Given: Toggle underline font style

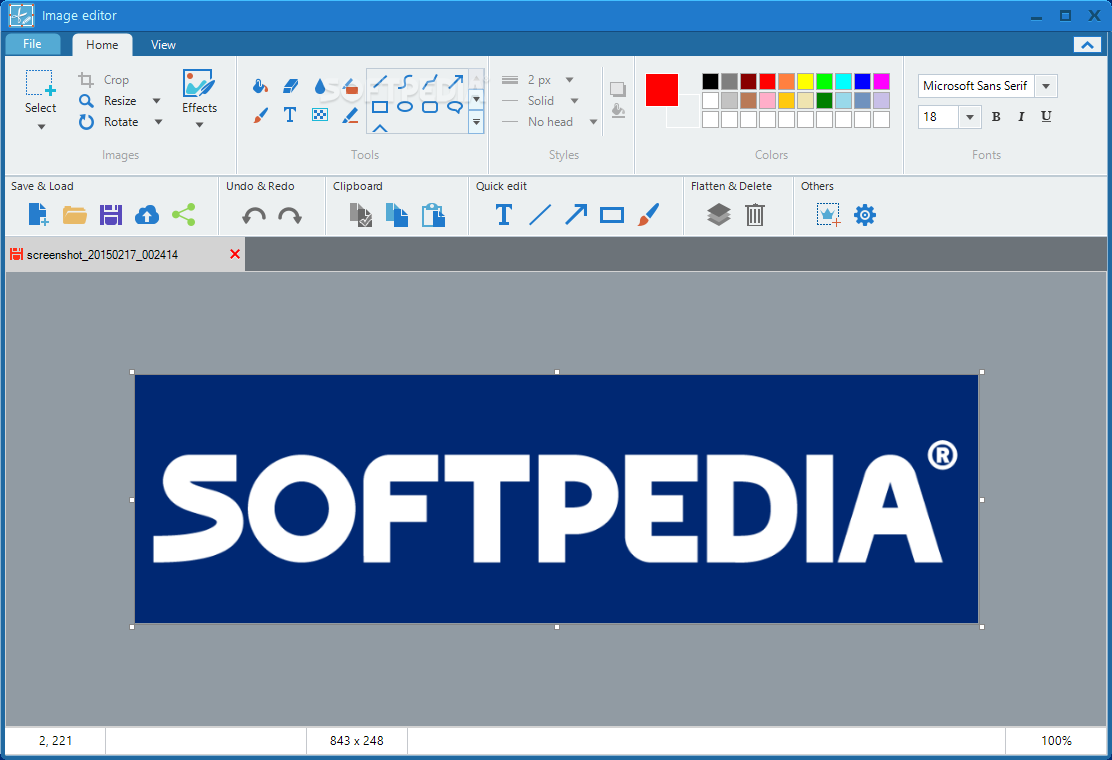Looking at the screenshot, I should coord(1046,117).
